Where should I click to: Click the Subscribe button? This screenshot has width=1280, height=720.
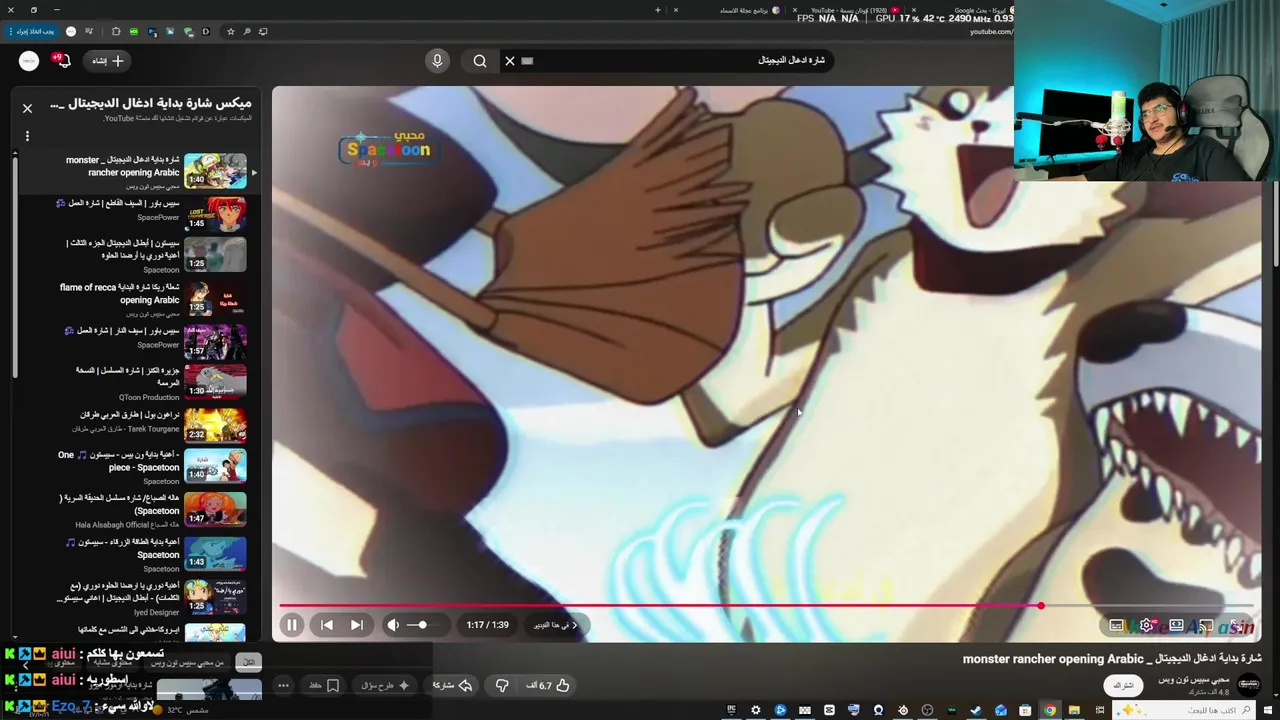click(1123, 685)
